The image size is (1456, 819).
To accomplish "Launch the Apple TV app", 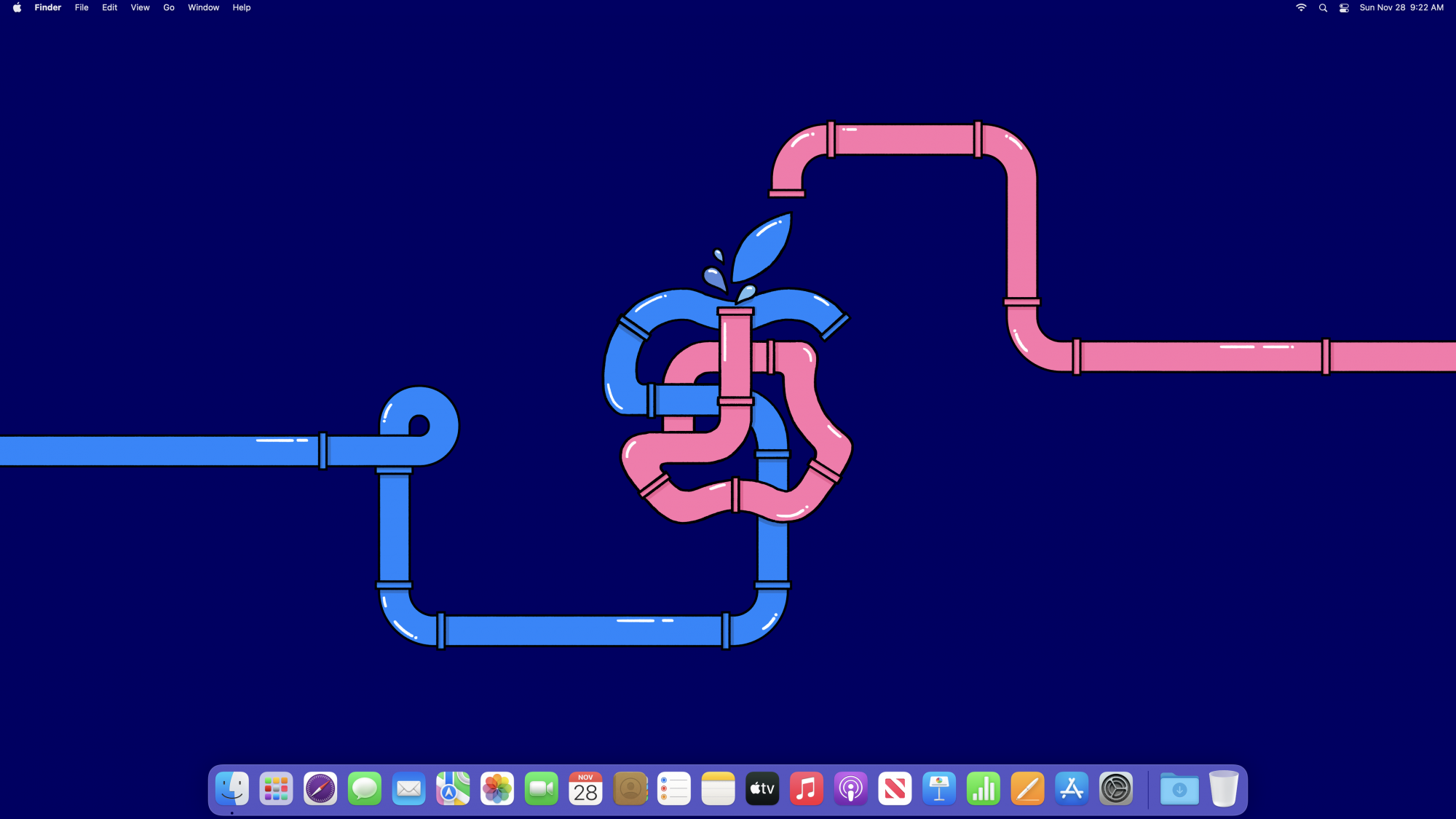I will 762,789.
